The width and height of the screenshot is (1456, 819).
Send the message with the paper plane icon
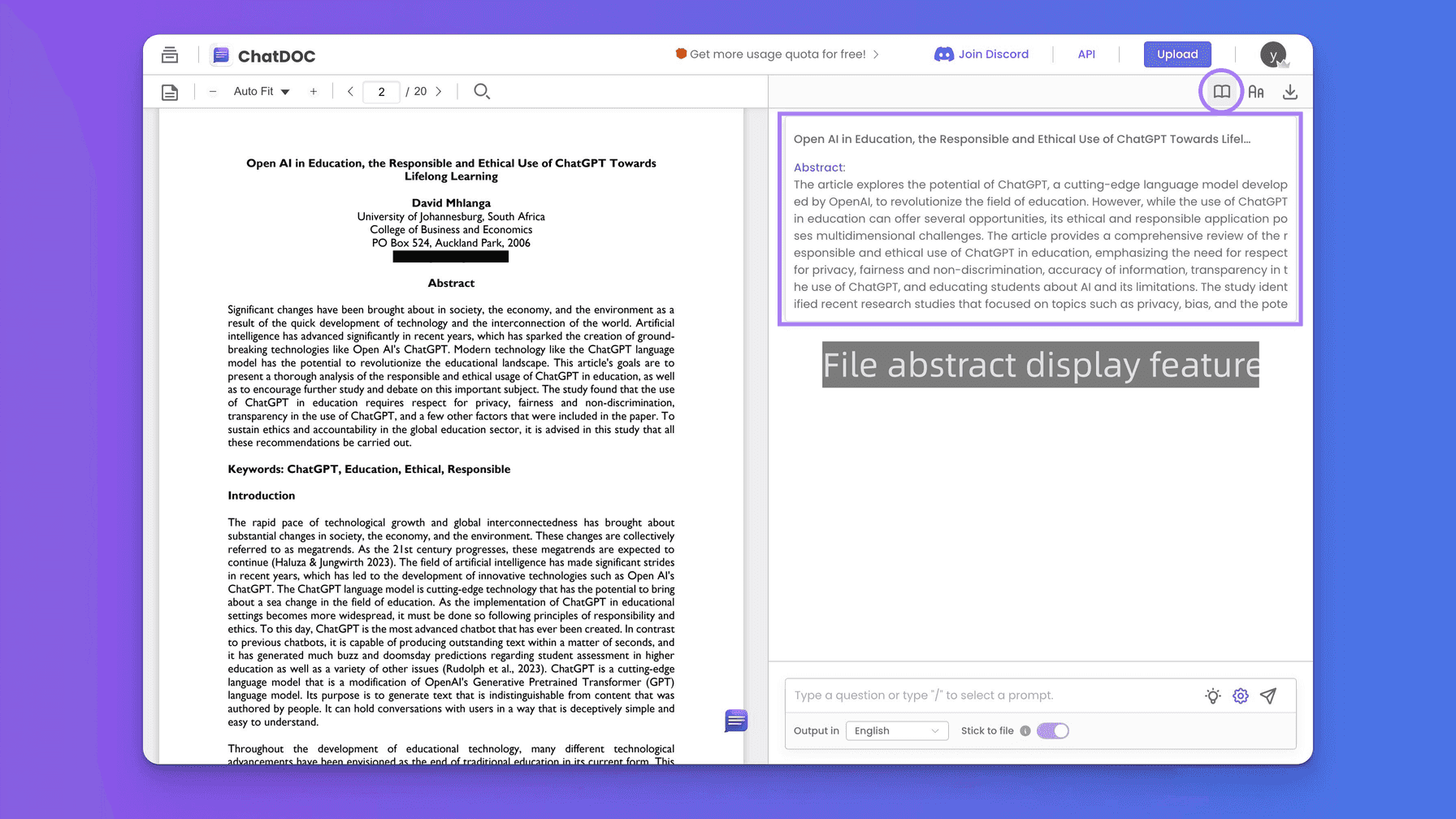1268,695
